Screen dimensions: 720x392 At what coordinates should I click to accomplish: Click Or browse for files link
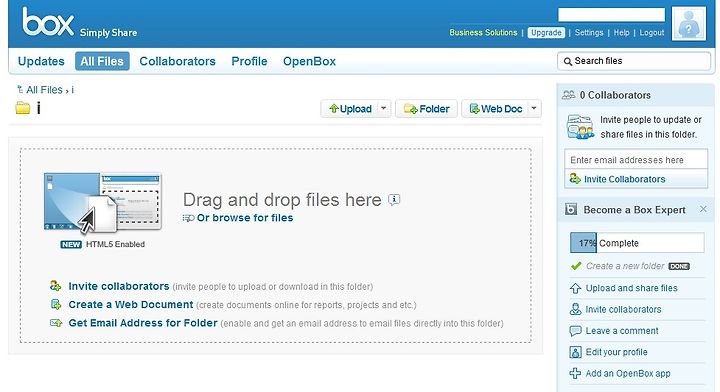[x=245, y=218]
